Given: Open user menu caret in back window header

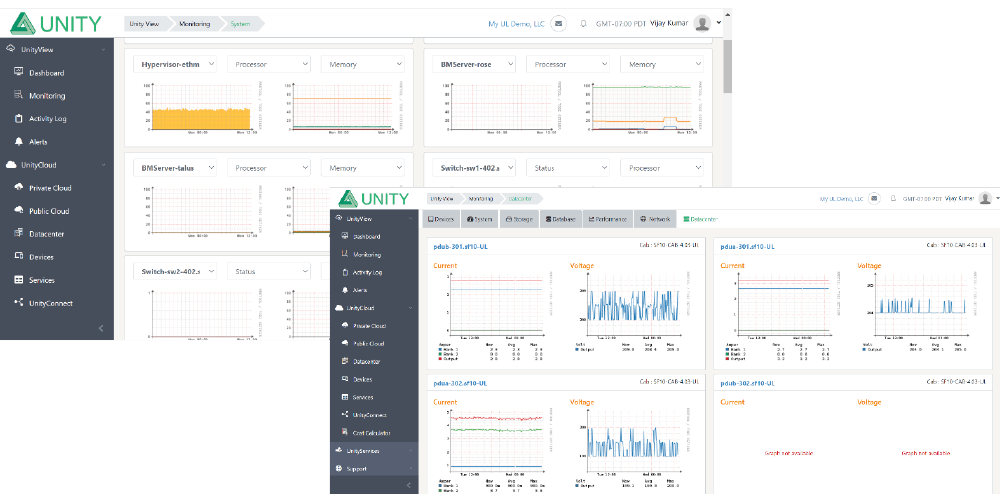Looking at the screenshot, I should click(x=719, y=22).
